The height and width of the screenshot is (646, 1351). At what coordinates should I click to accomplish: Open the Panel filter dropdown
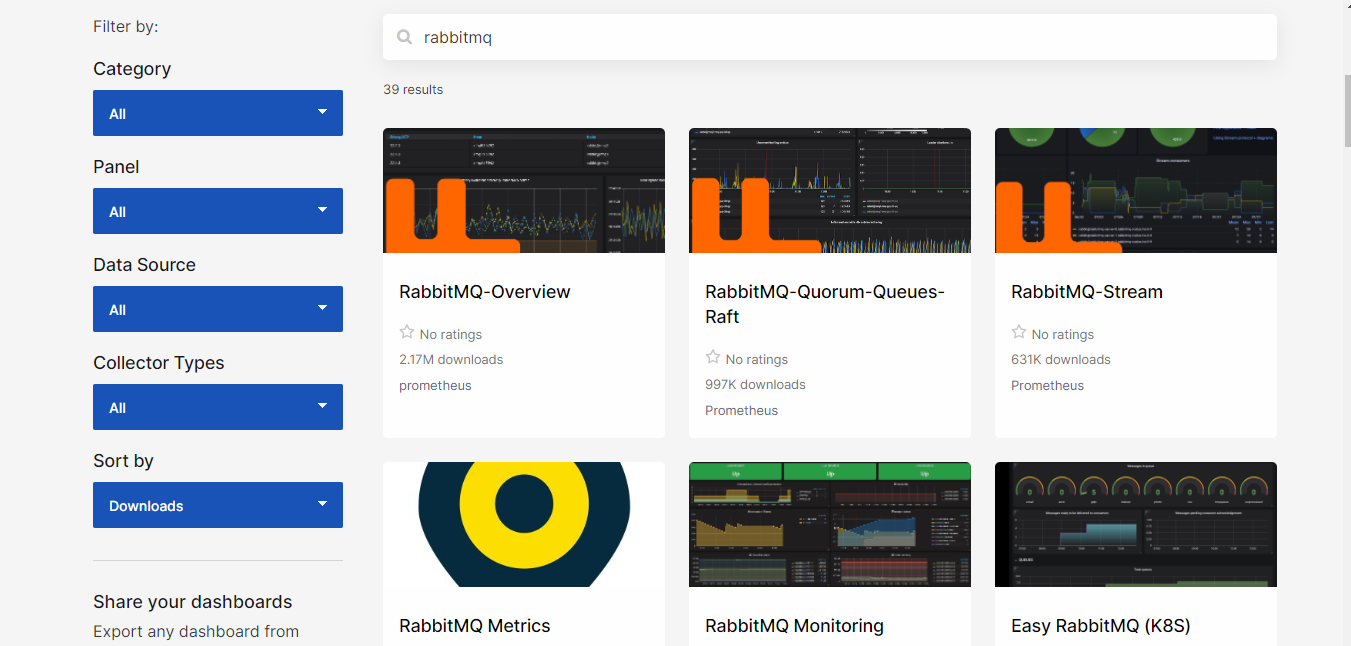(218, 211)
